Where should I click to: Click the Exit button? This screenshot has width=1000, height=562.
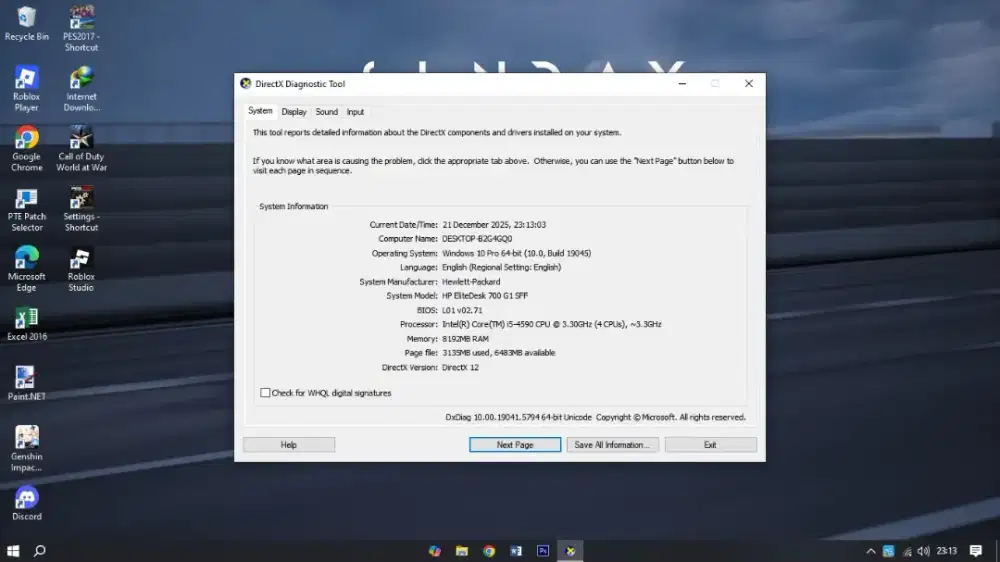(710, 445)
